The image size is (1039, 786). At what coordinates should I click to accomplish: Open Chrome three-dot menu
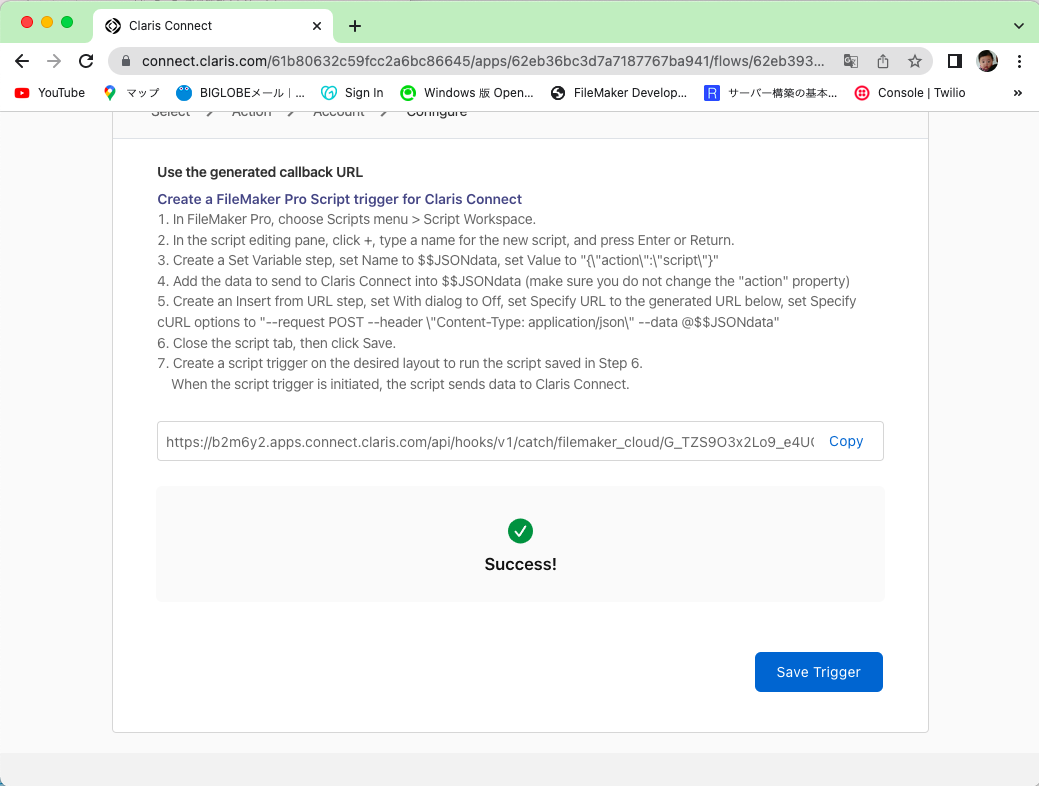(x=1019, y=61)
